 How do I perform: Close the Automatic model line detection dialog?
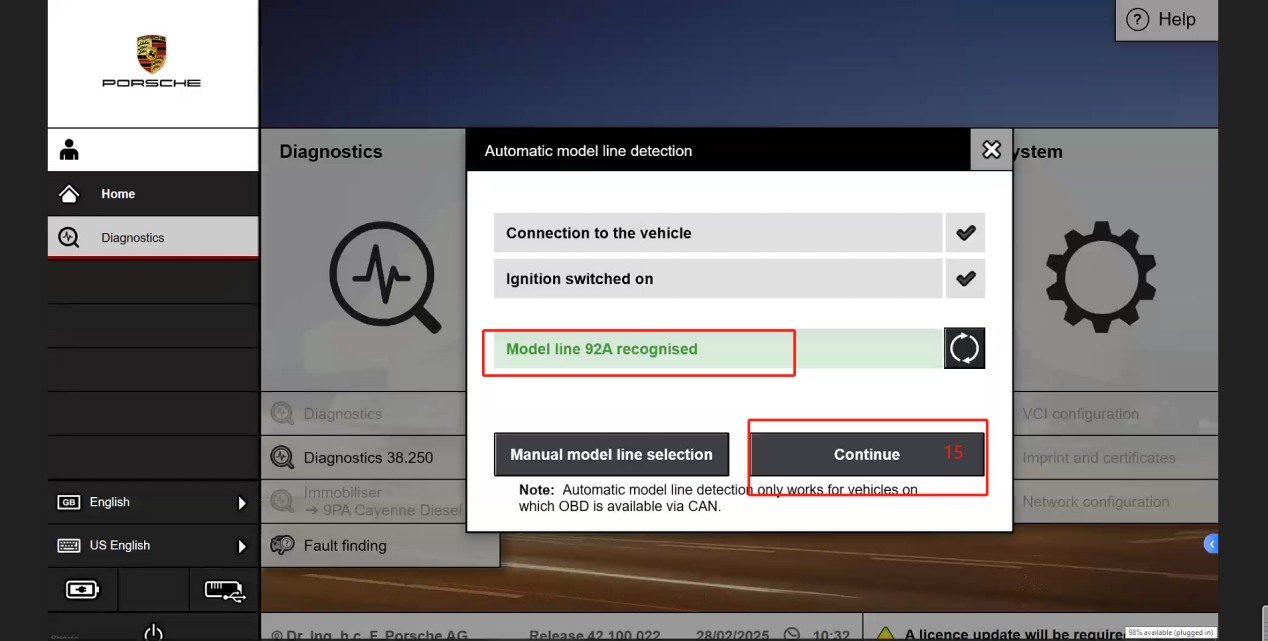pyautogui.click(x=991, y=150)
